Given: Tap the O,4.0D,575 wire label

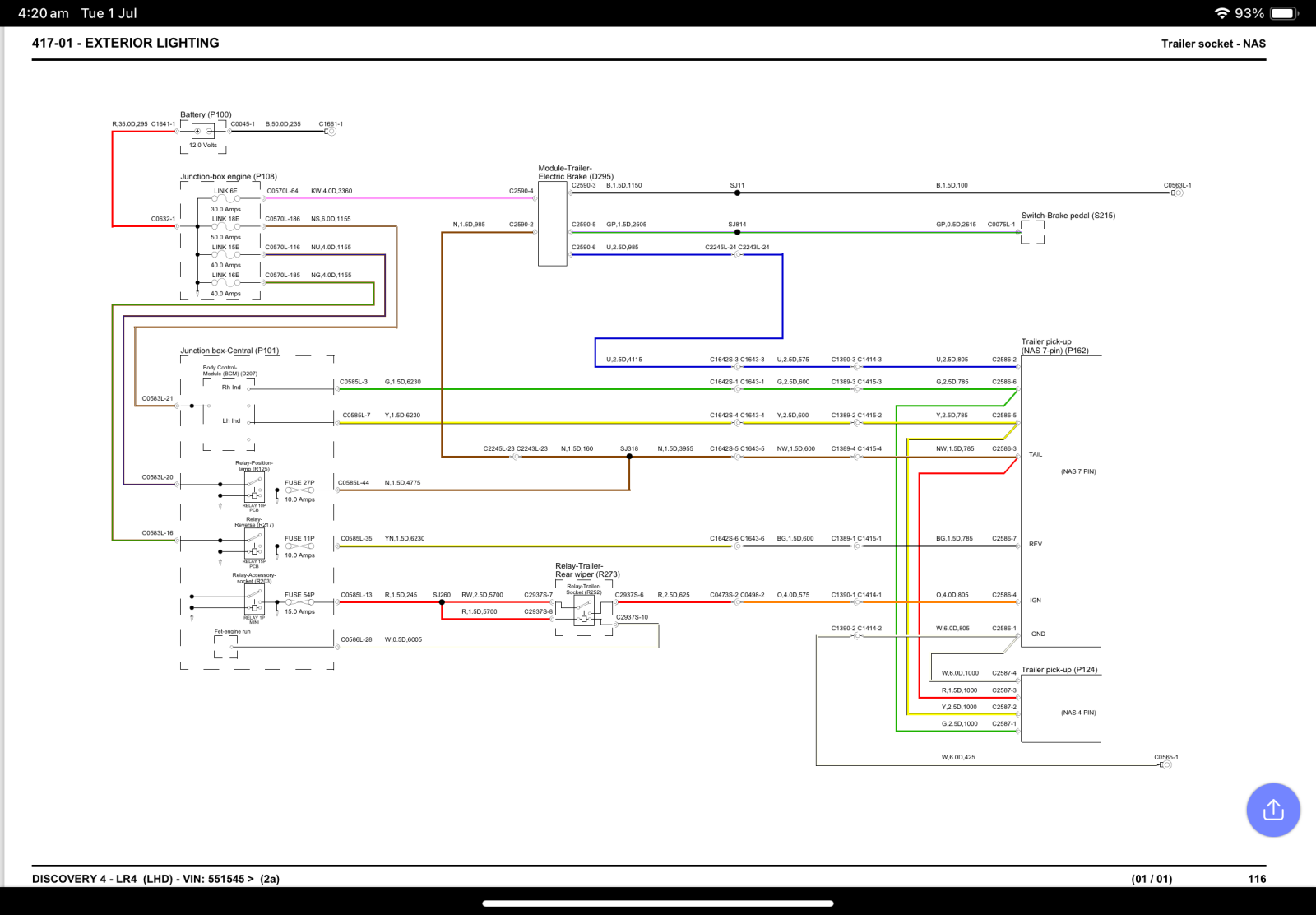Looking at the screenshot, I should coord(793,595).
